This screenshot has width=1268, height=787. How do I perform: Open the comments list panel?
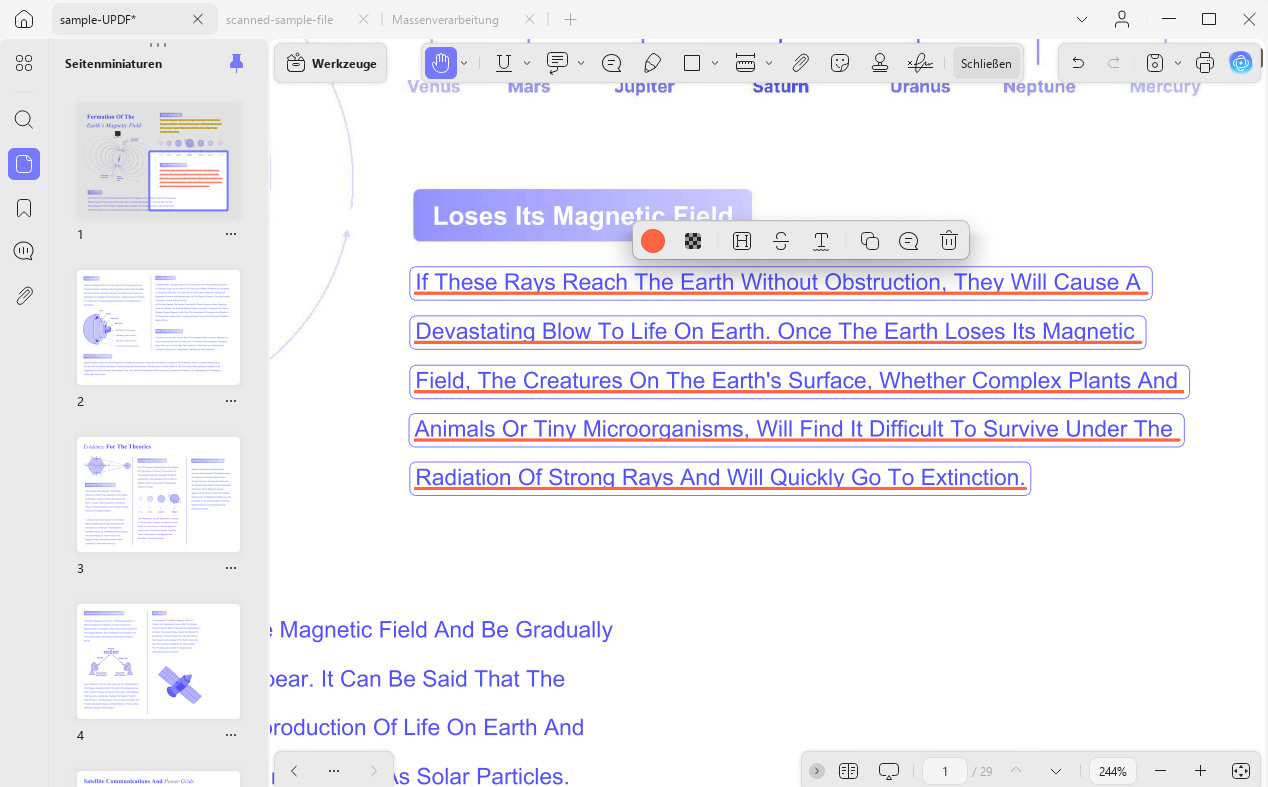point(24,251)
